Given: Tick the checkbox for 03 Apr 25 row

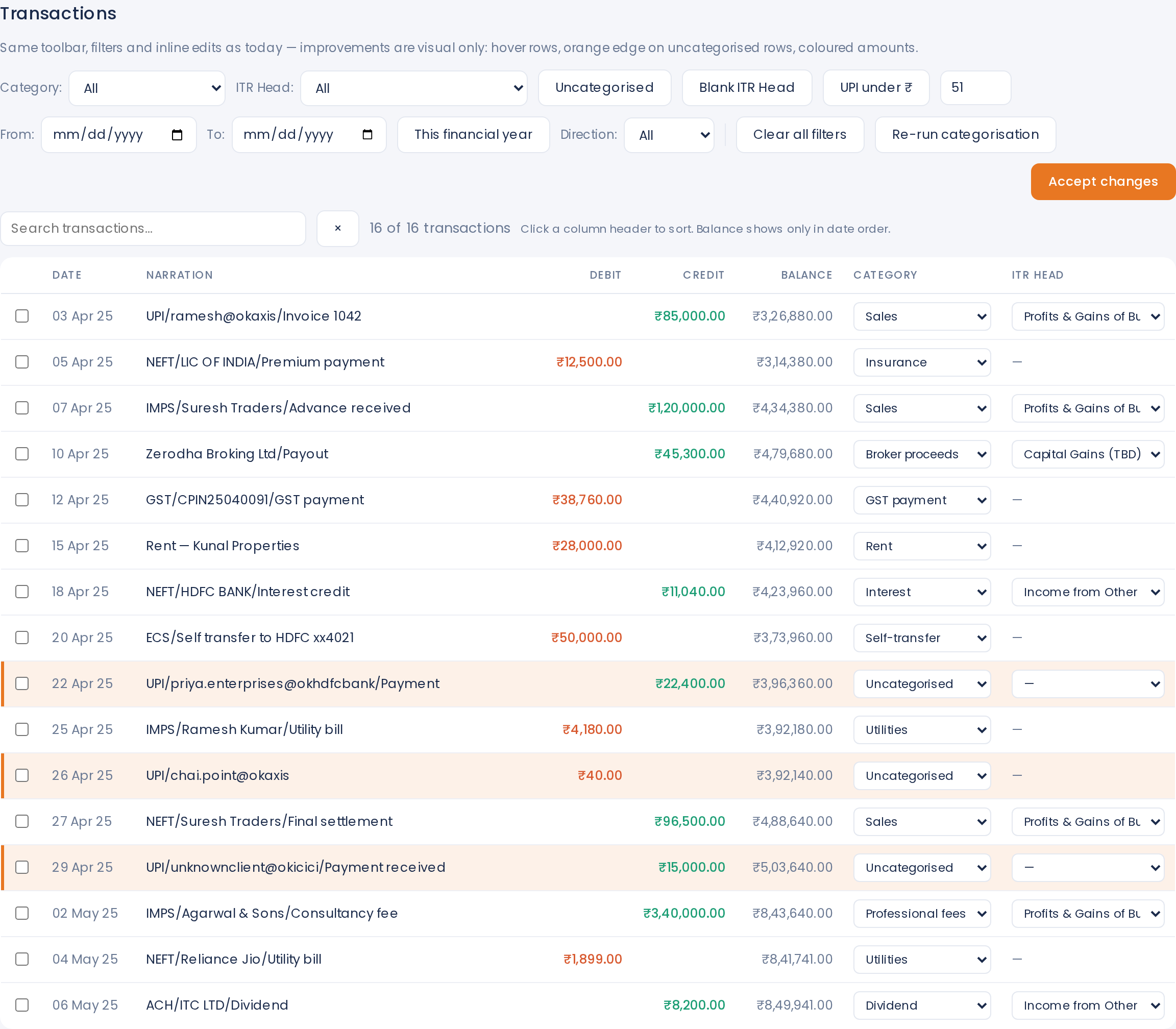Looking at the screenshot, I should [x=22, y=316].
